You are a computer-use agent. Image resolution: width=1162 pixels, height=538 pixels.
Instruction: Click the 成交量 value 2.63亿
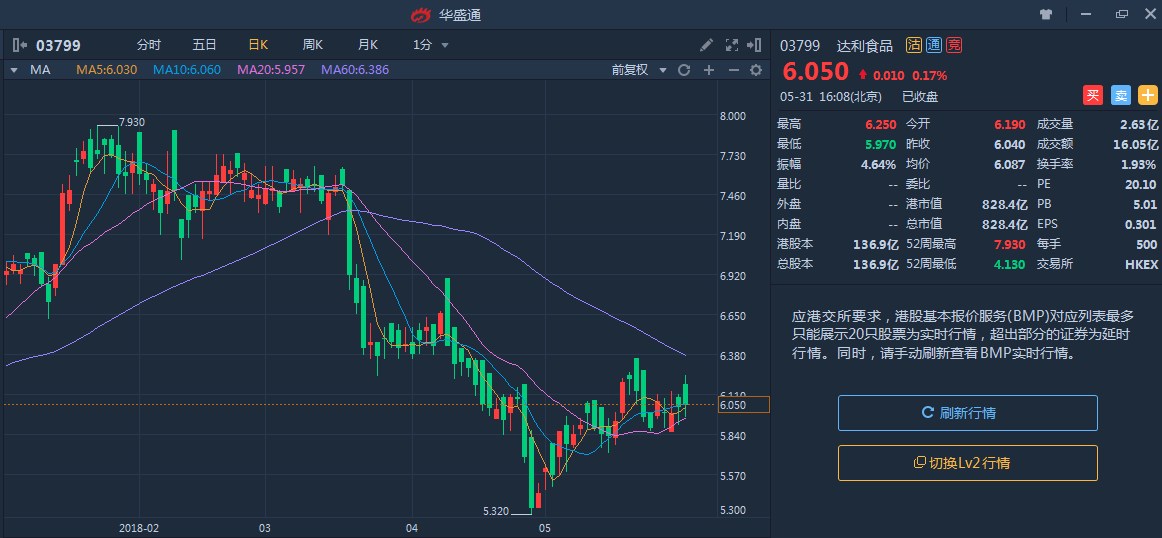click(x=1138, y=124)
